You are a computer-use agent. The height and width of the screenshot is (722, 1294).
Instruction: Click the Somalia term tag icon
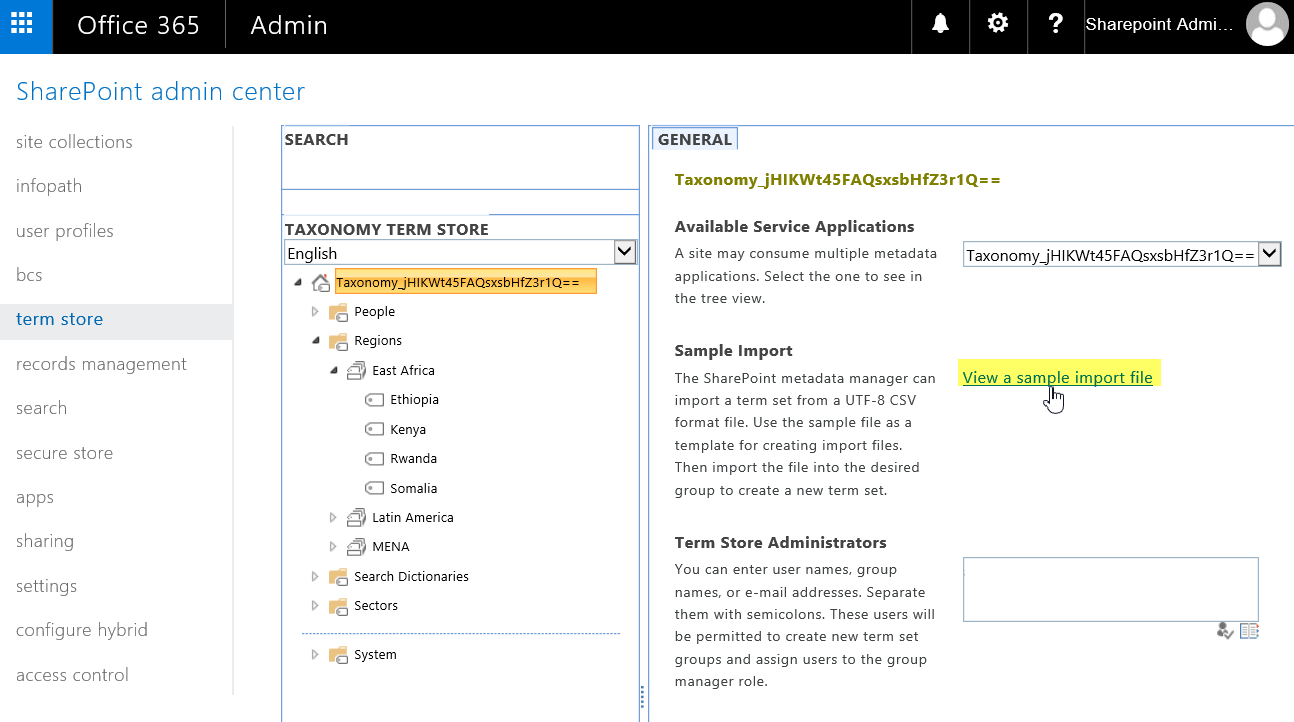click(x=375, y=489)
